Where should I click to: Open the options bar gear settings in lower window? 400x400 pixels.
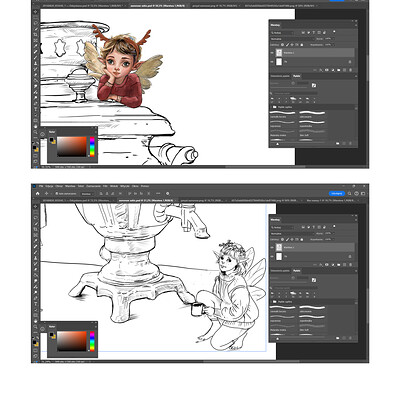[167, 193]
